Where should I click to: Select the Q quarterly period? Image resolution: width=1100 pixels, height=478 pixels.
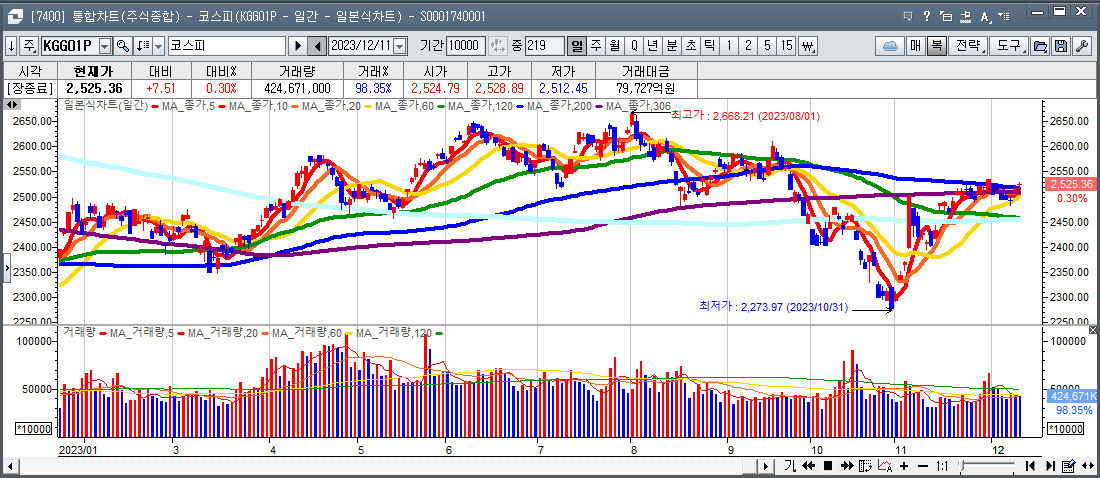[x=634, y=46]
